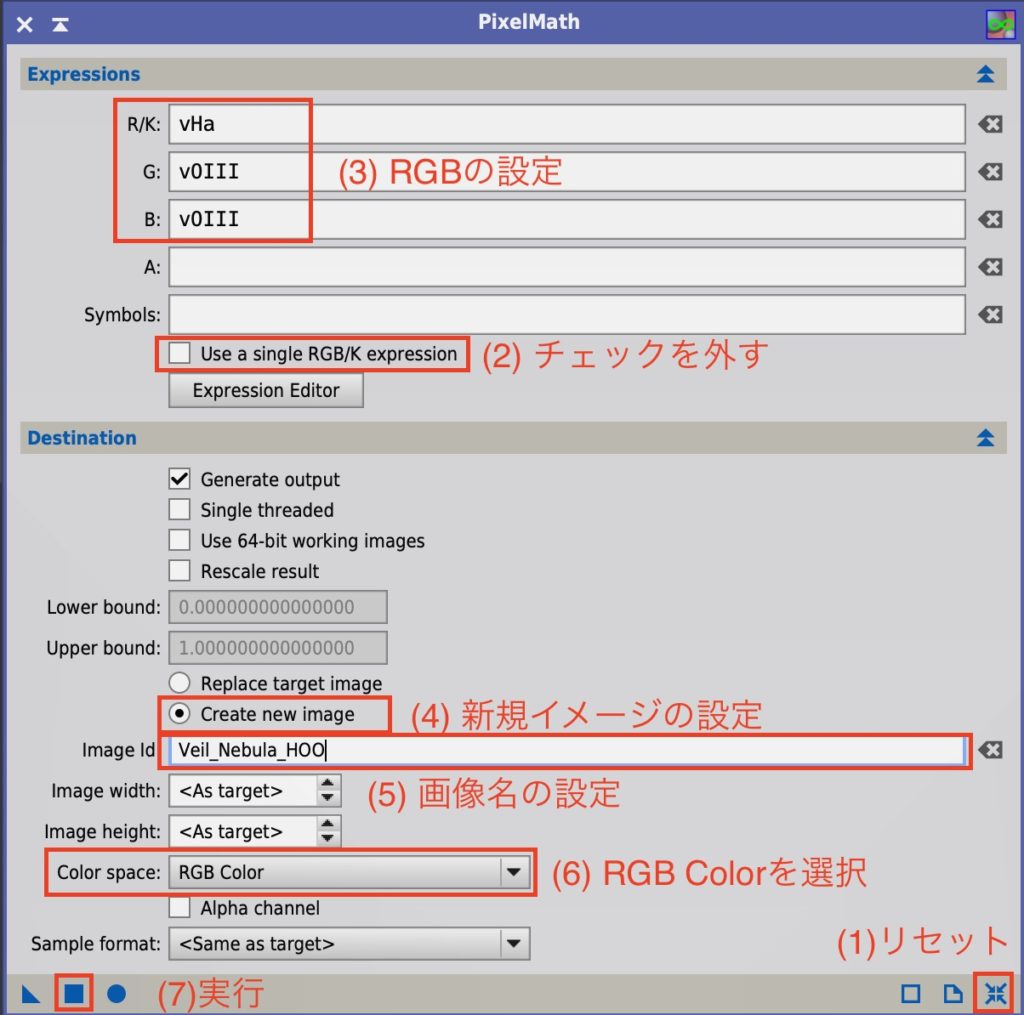Viewport: 1024px width, 1015px height.
Task: Open the documentation page icon
Action: (953, 993)
